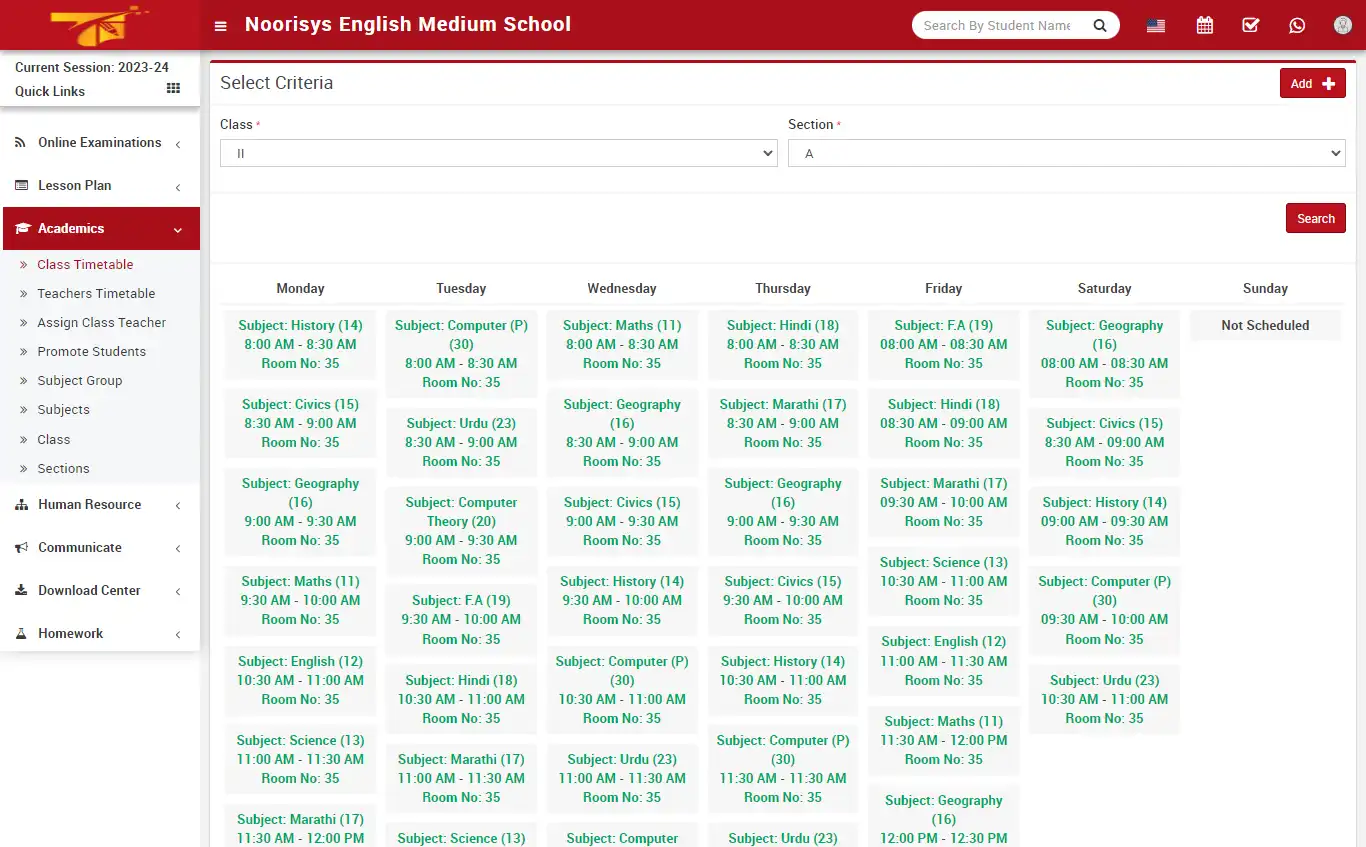Click the to-do checklist icon in top bar
This screenshot has height=847, width=1366.
click(1250, 24)
